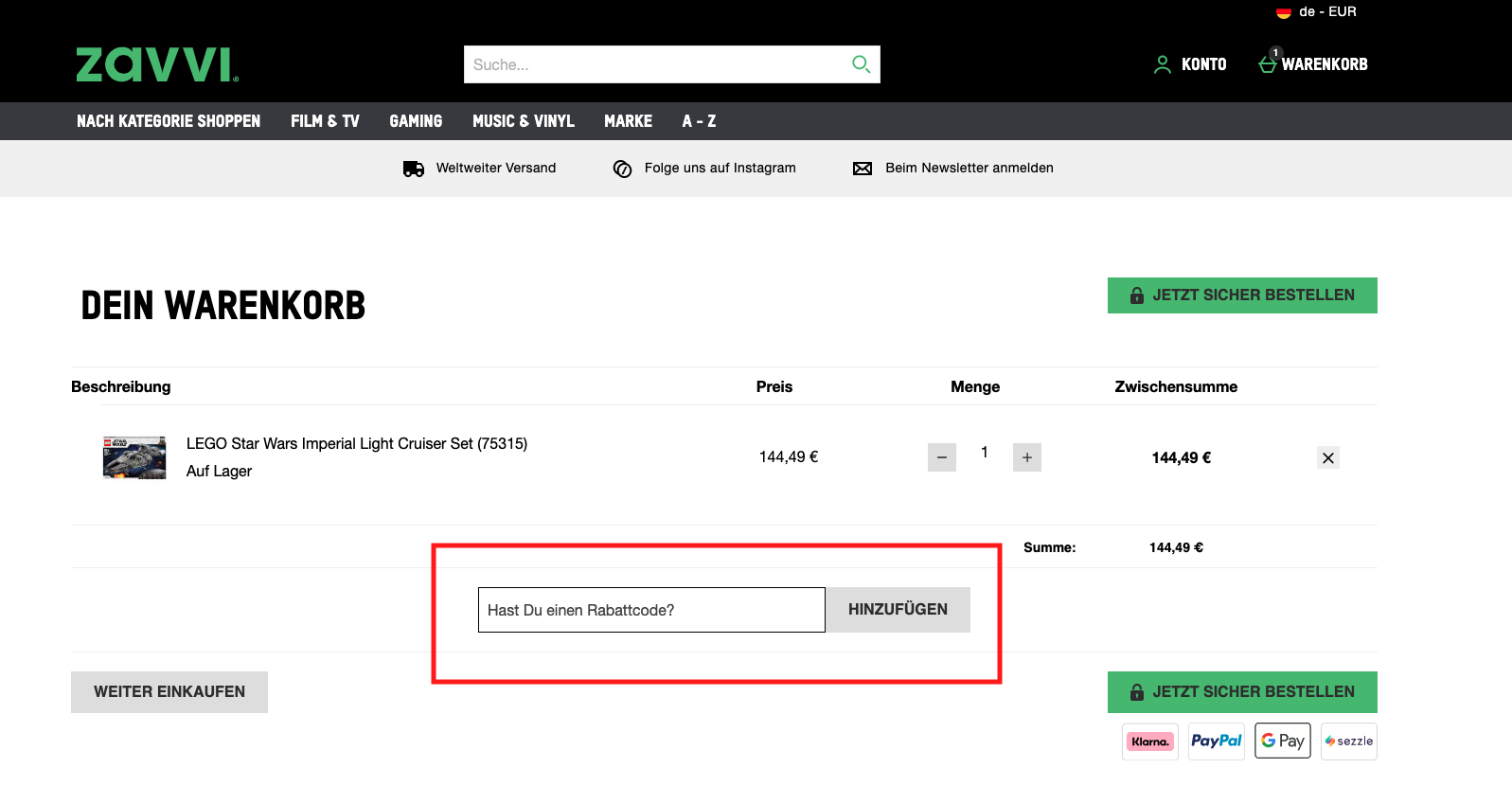The image size is (1512, 804).
Task: Focus the Rabattcode input field
Action: coord(651,610)
